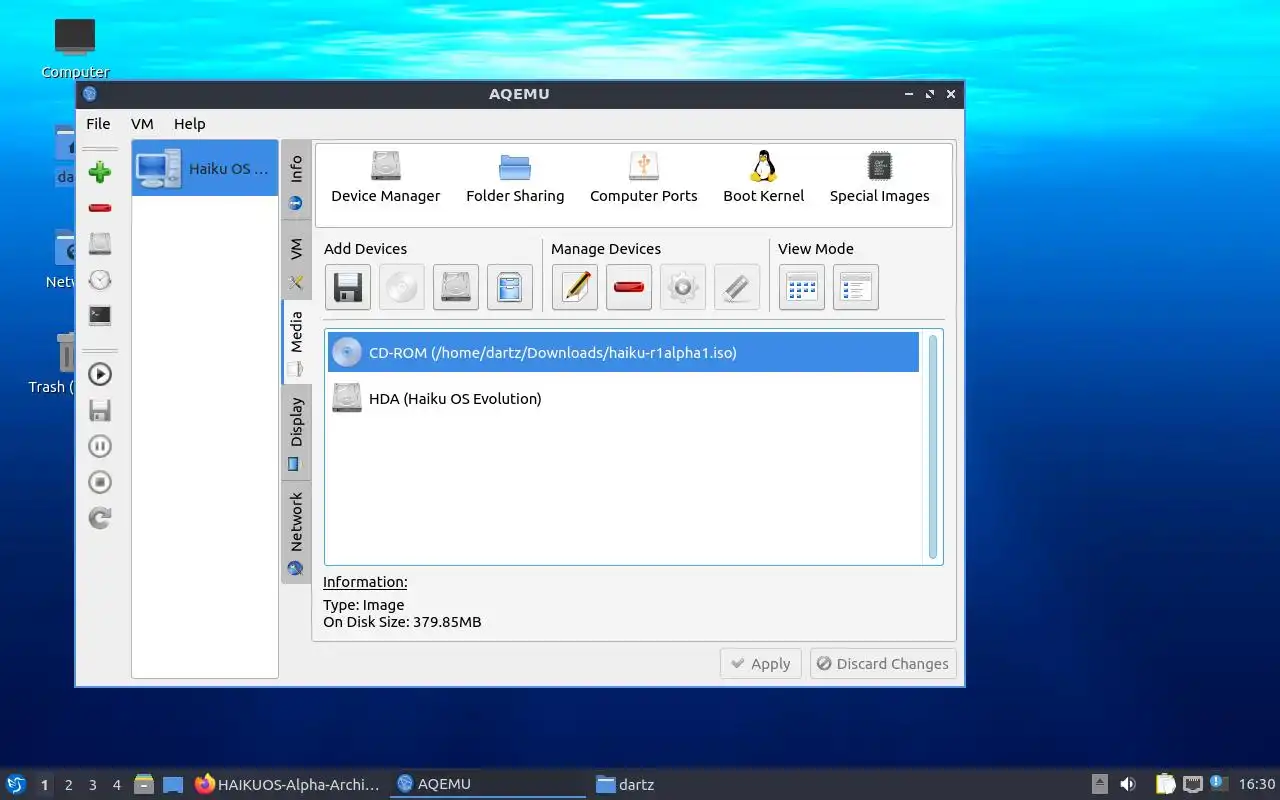Click the clock icon in left sidebar
The width and height of the screenshot is (1280, 800).
pyautogui.click(x=100, y=280)
